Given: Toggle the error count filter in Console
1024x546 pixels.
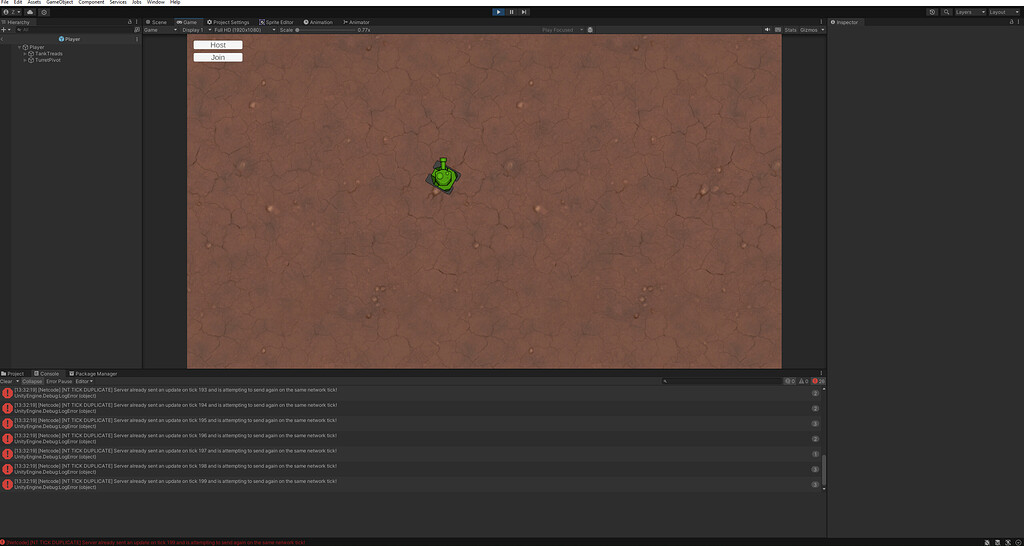Looking at the screenshot, I should coord(819,381).
